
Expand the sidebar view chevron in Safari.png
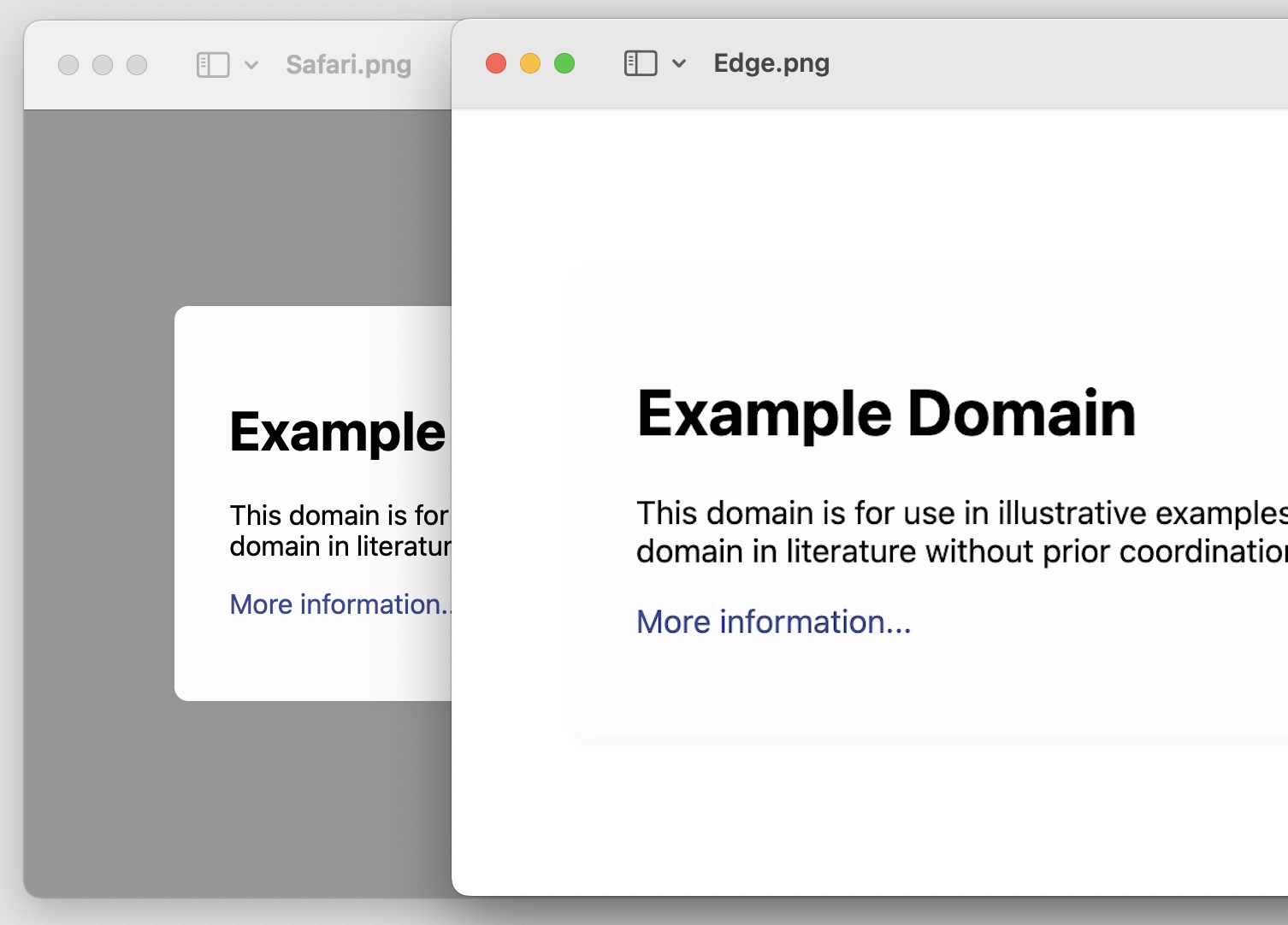pyautogui.click(x=251, y=65)
